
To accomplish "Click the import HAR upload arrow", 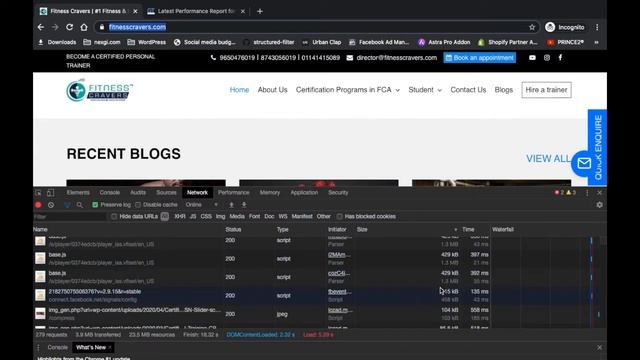I will (x=231, y=205).
